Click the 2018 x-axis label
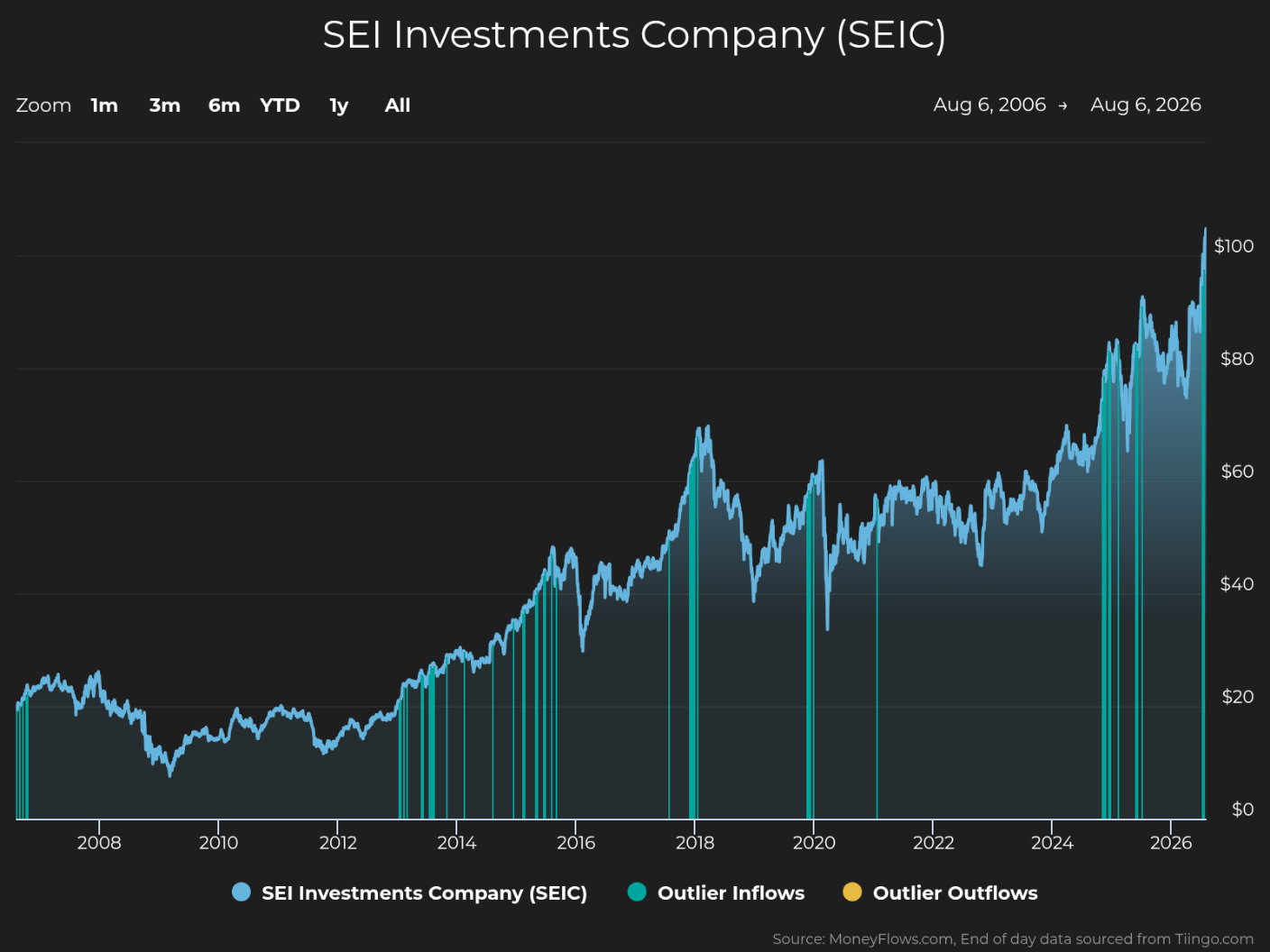The height and width of the screenshot is (952, 1270). pos(695,843)
